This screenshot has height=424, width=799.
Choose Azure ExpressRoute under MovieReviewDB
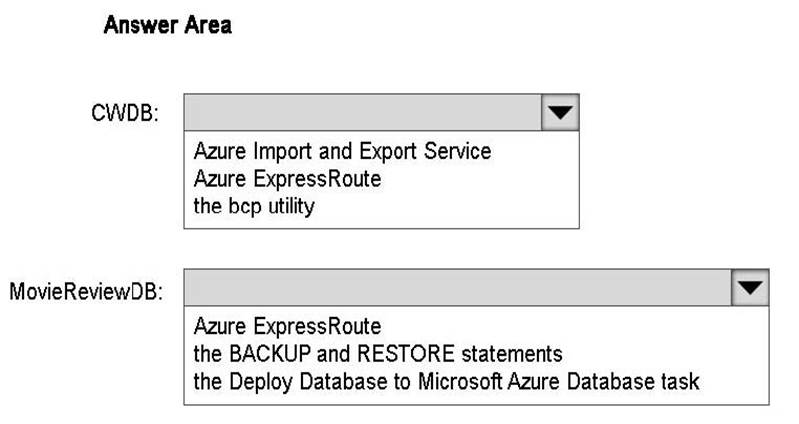tap(287, 326)
